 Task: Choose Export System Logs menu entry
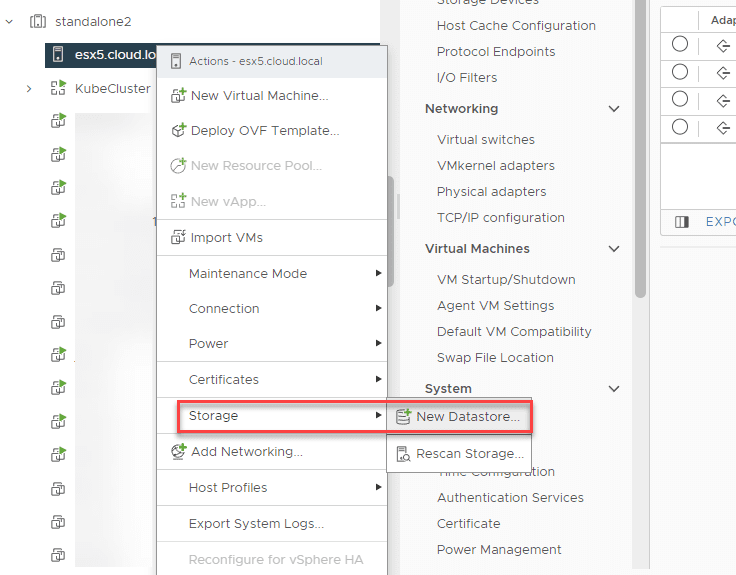point(256,523)
